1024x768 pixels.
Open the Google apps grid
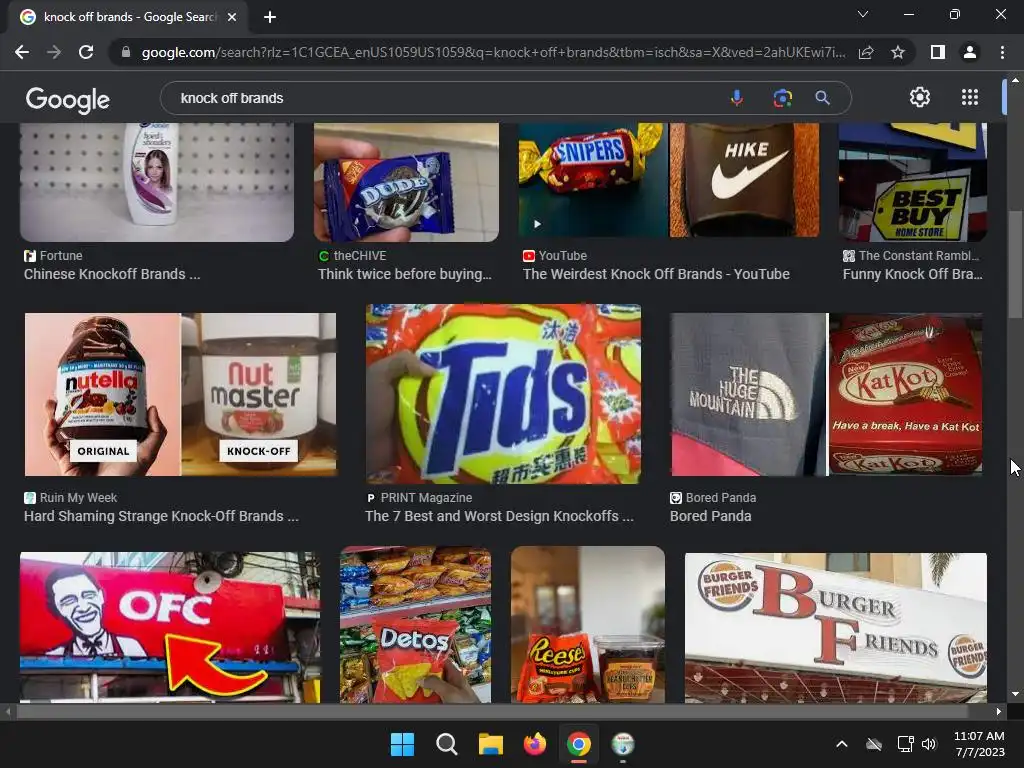970,97
